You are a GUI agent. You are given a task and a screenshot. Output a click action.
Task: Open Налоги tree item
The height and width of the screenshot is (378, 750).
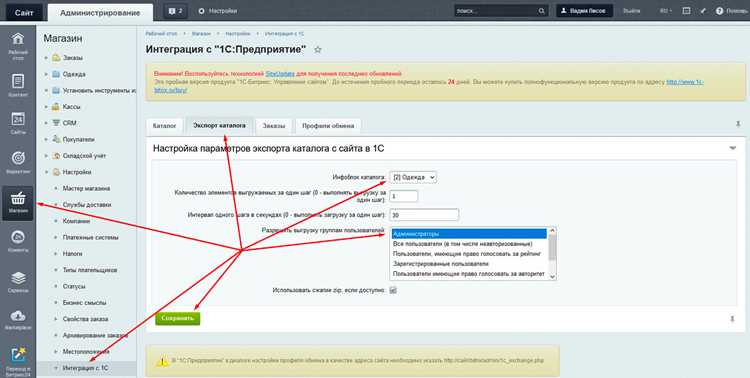(72, 254)
